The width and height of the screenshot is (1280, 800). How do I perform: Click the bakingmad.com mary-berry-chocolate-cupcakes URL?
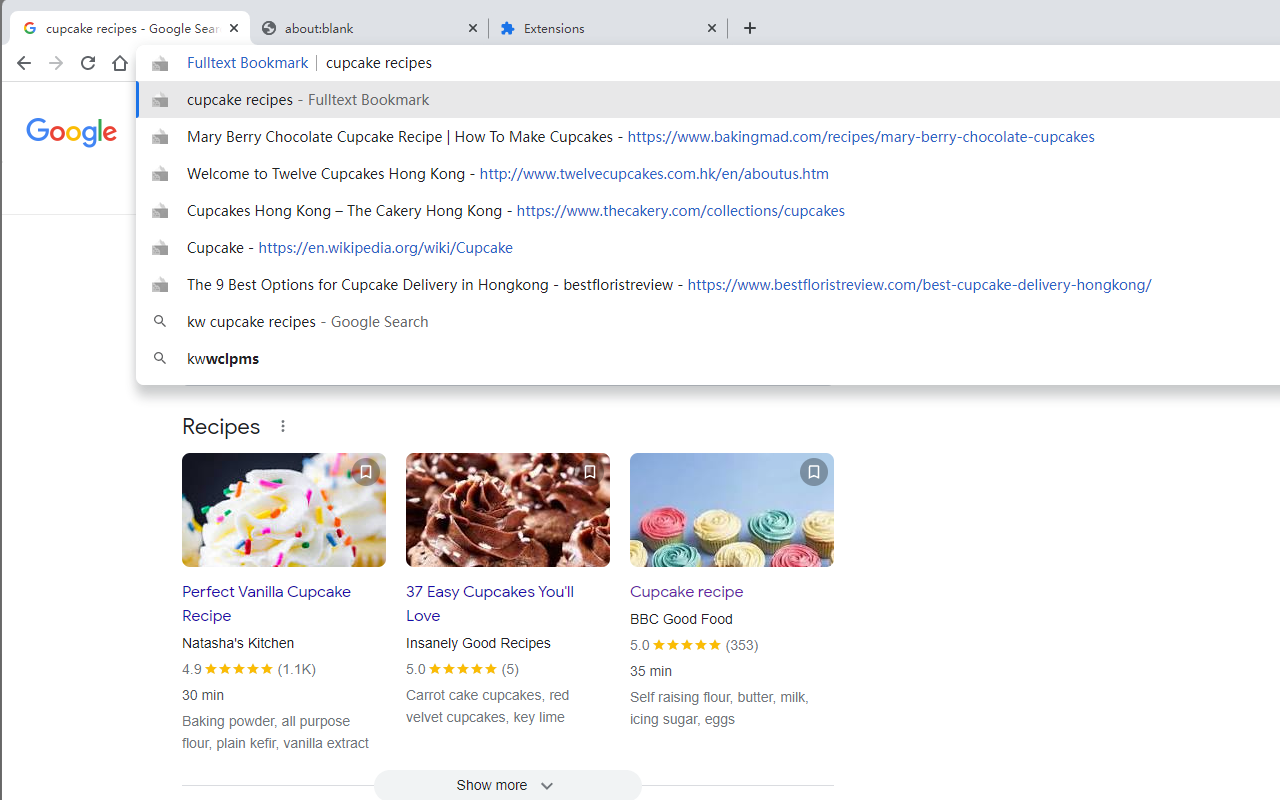click(x=861, y=137)
